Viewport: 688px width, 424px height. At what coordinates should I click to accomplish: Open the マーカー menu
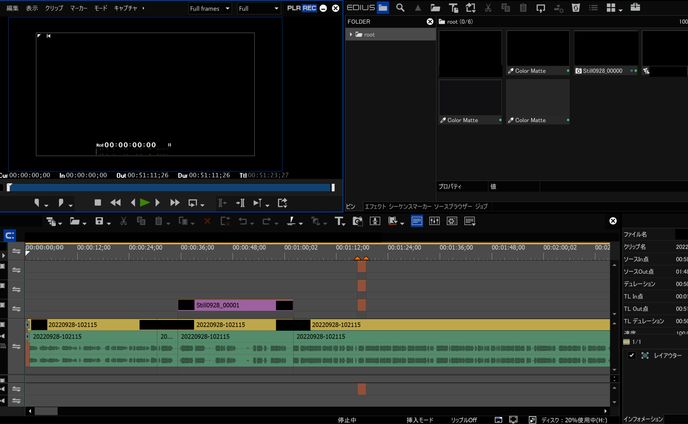(79, 8)
